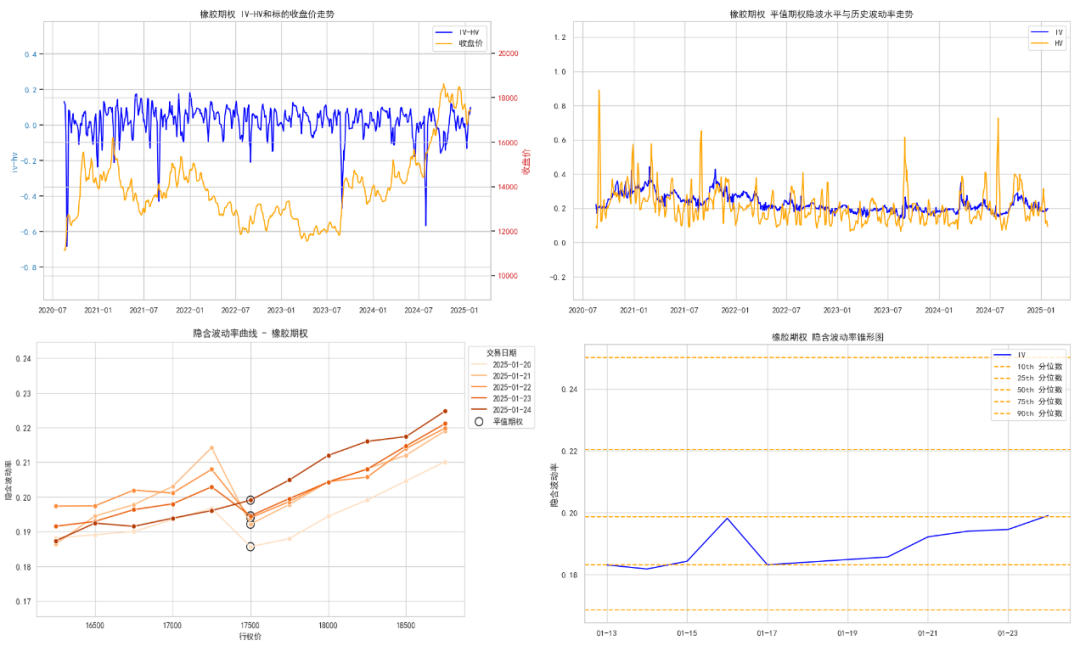
Task: Click the 交易日期 legend heading
Action: tap(501, 353)
